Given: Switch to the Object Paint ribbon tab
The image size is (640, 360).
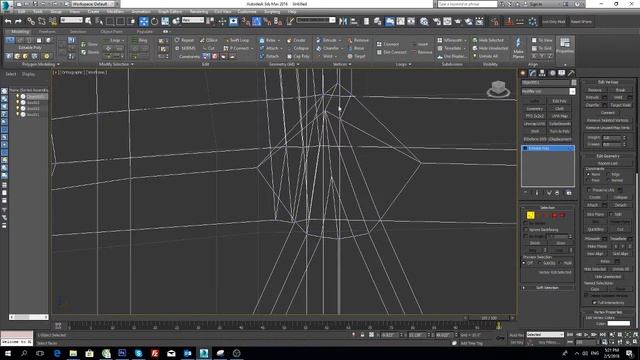Looking at the screenshot, I should click(x=111, y=31).
